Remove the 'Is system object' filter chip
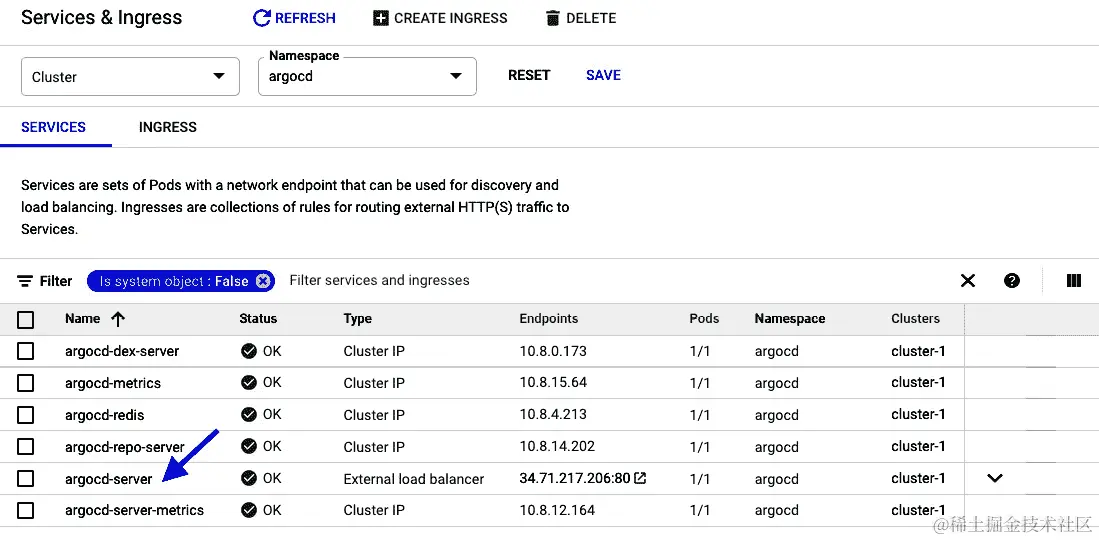The width and height of the screenshot is (1099, 541). coord(262,281)
